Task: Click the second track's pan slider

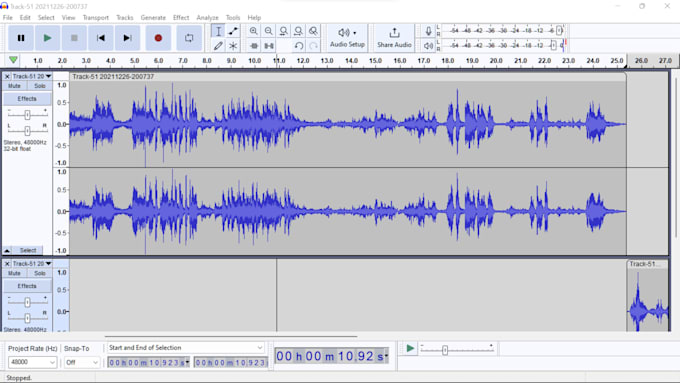Action: click(27, 318)
